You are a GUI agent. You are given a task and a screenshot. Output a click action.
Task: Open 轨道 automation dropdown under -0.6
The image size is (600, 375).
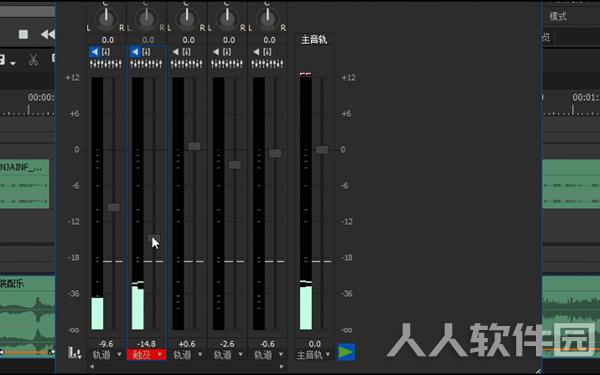click(x=268, y=355)
